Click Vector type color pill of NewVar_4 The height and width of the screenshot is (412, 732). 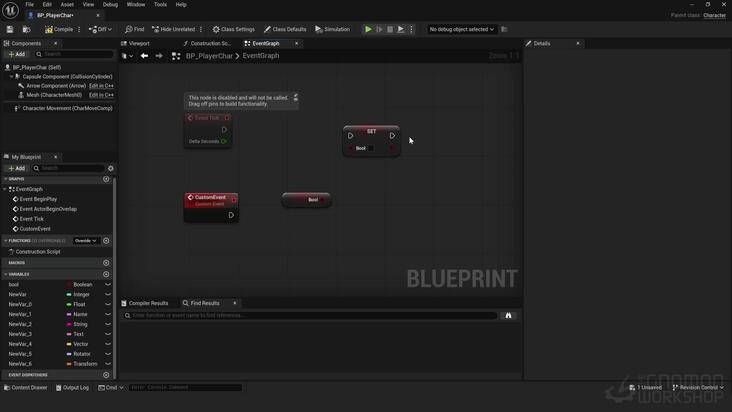click(x=69, y=344)
